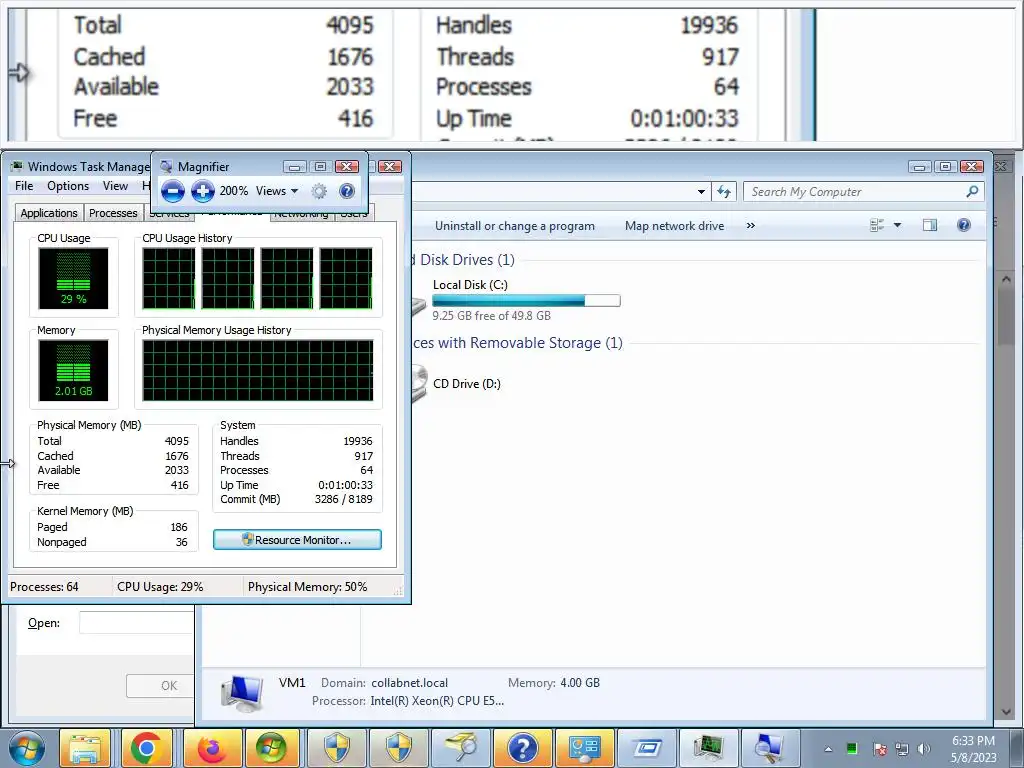Click the OK button in Run dialog
This screenshot has height=768, width=1024.
point(161,686)
